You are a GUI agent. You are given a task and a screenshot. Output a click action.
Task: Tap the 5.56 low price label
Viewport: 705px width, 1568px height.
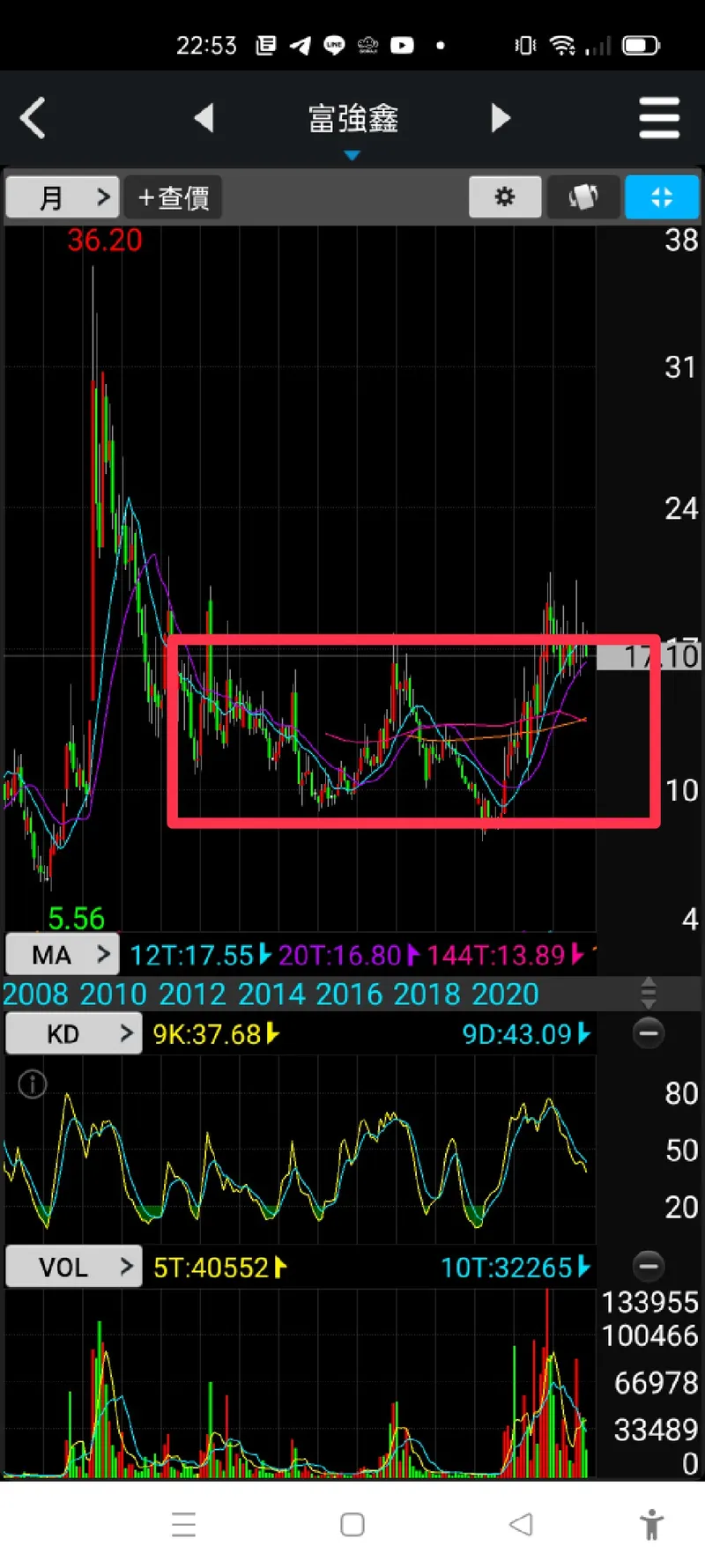click(77, 919)
